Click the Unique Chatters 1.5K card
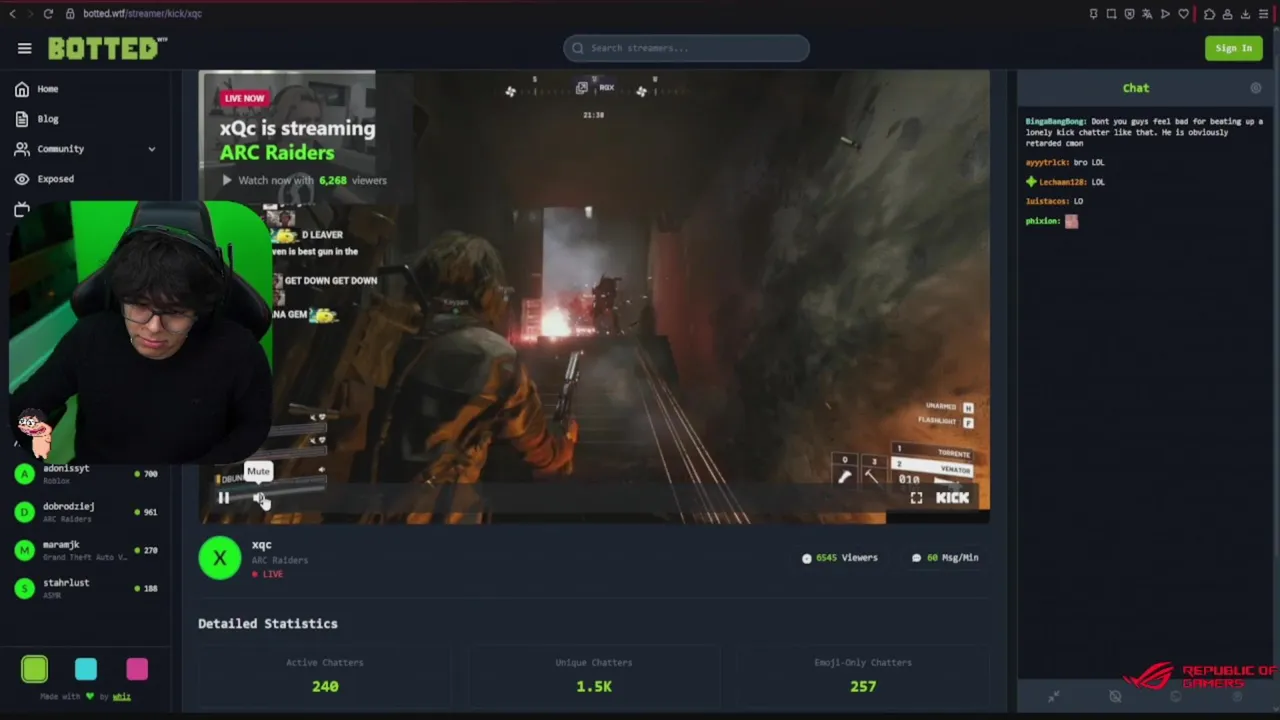The image size is (1280, 720). pos(594,676)
